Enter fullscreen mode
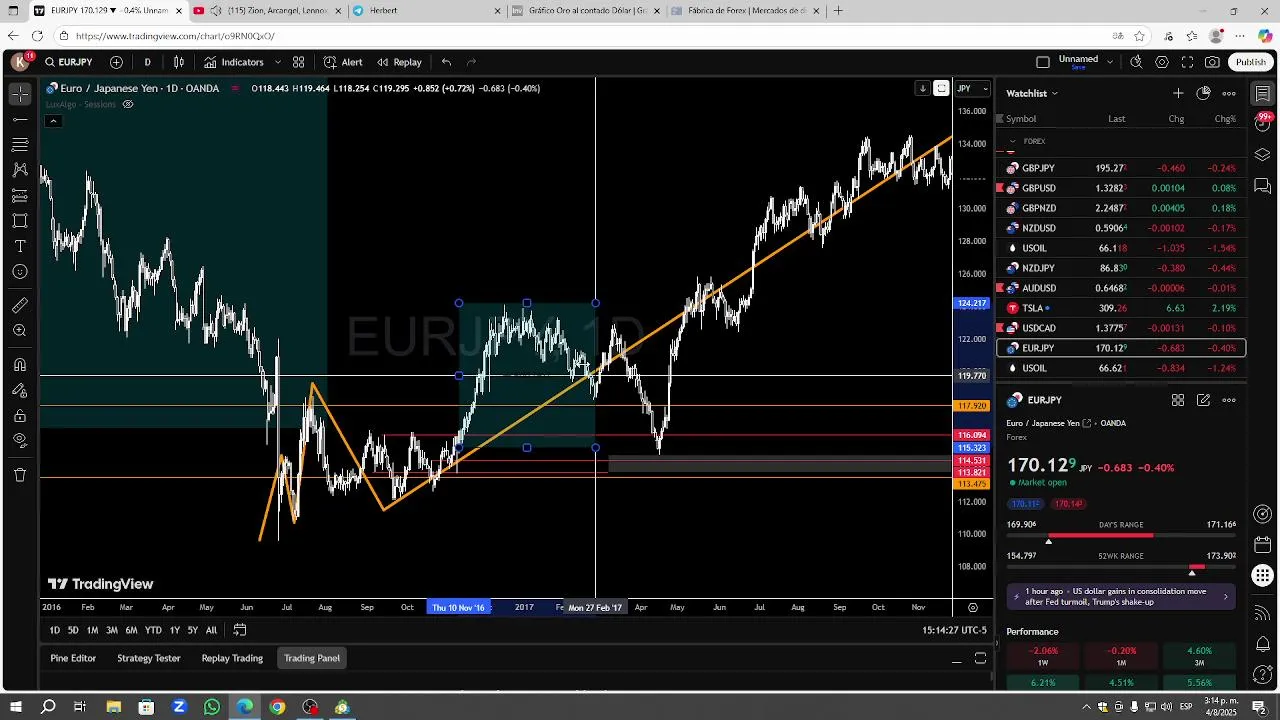1280x720 pixels. tap(1187, 62)
